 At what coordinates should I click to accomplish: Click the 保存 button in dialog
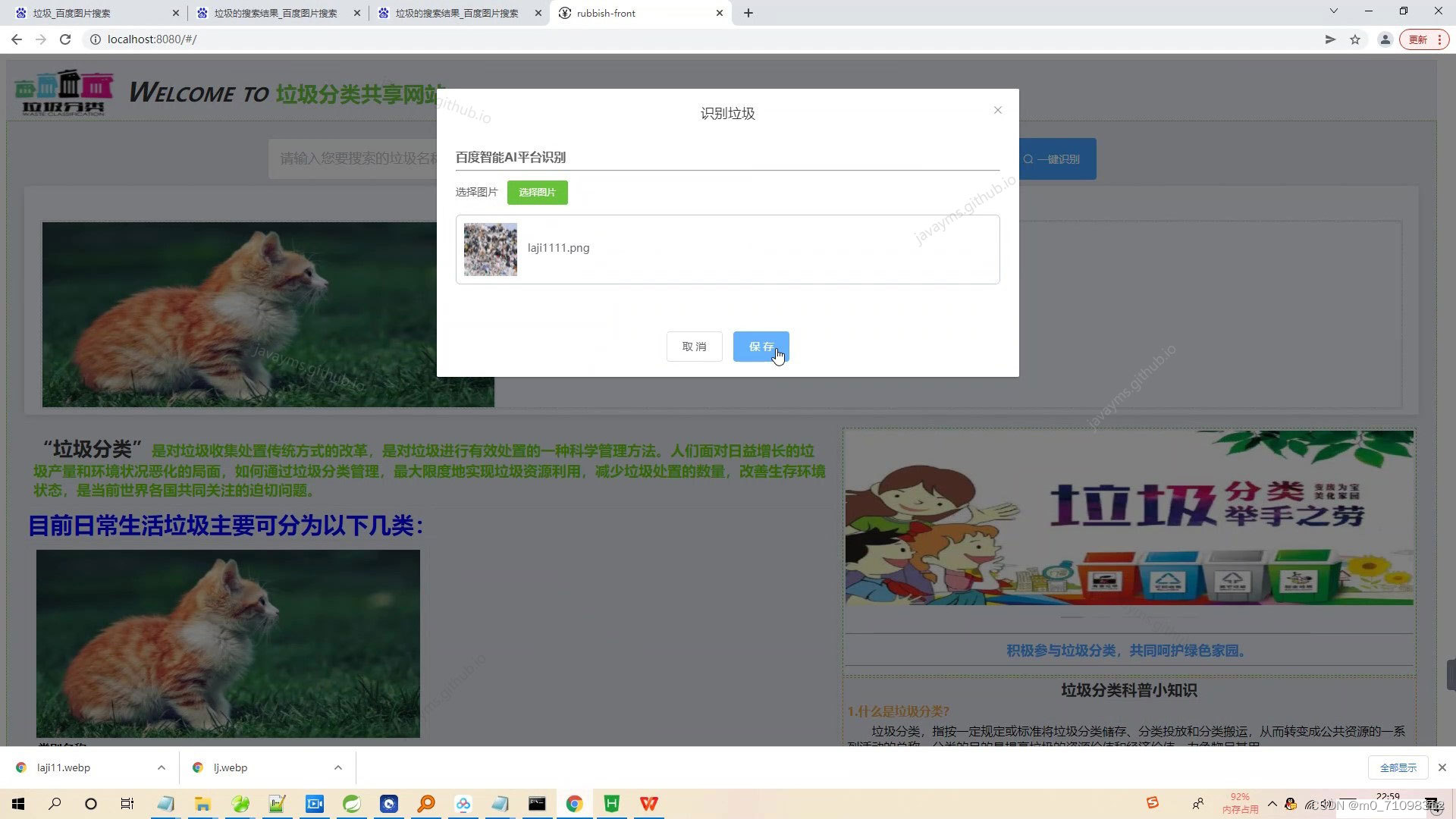click(x=761, y=347)
